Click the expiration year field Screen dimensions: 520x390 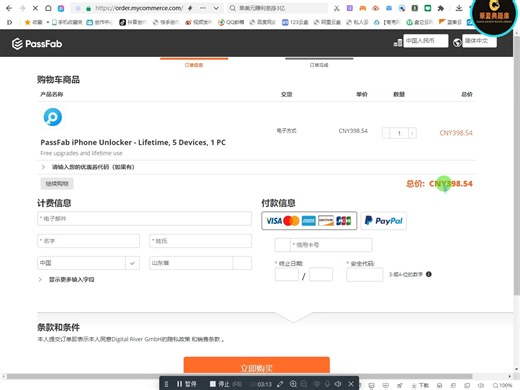click(x=321, y=274)
